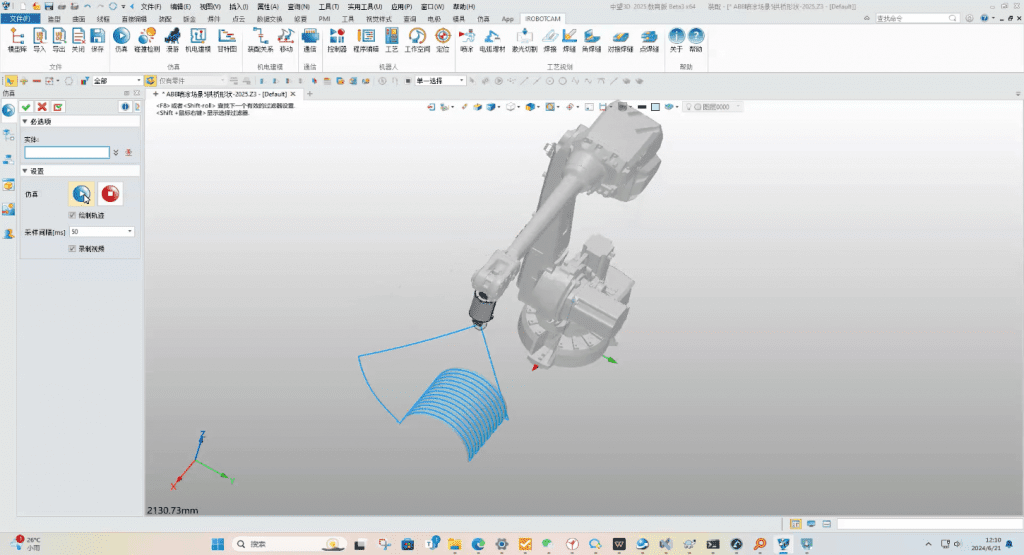
Task: Open the 采样间隔 sampling interval dropdown
Action: (130, 232)
